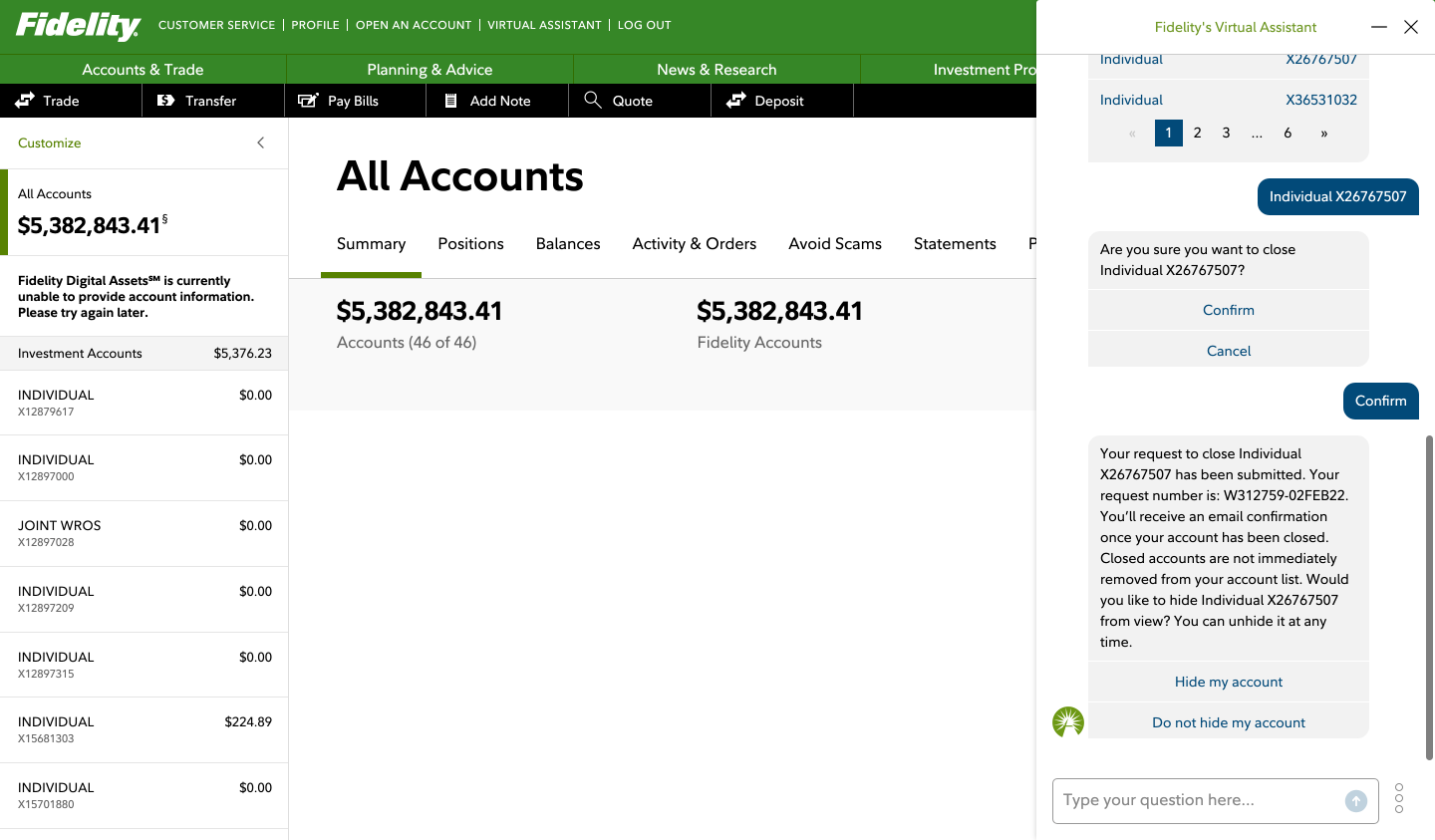Send the chat message with arrow button
This screenshot has height=840, width=1435.
1356,801
